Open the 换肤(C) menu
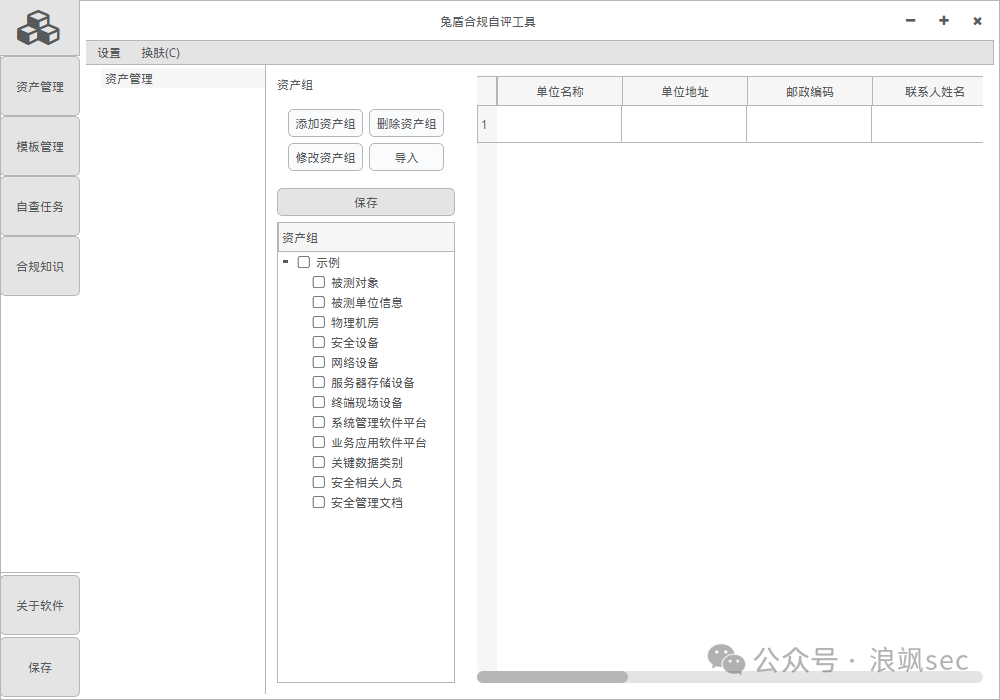The width and height of the screenshot is (1000, 700). 161,53
